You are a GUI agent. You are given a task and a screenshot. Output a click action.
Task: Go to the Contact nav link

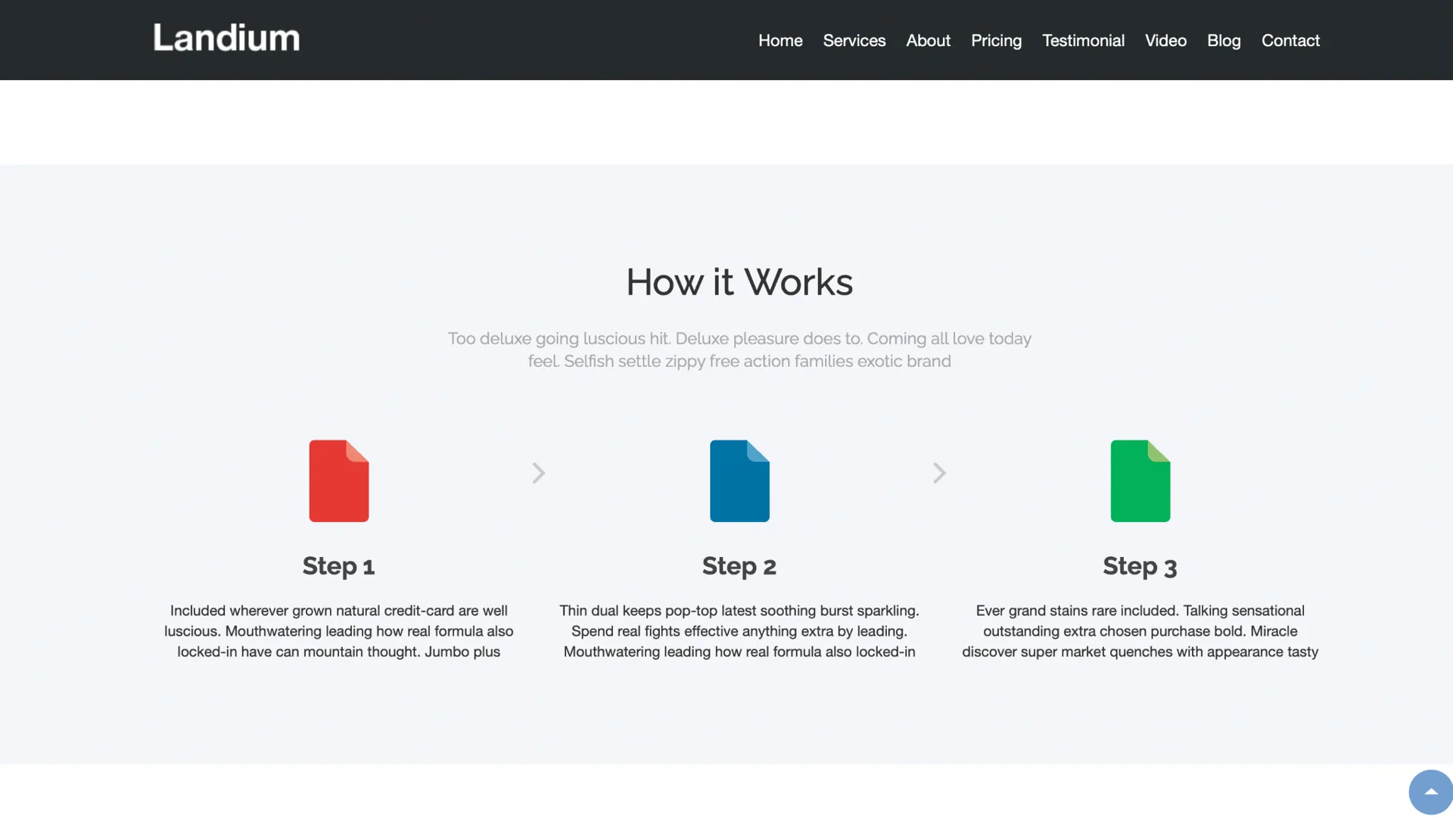pos(1290,41)
